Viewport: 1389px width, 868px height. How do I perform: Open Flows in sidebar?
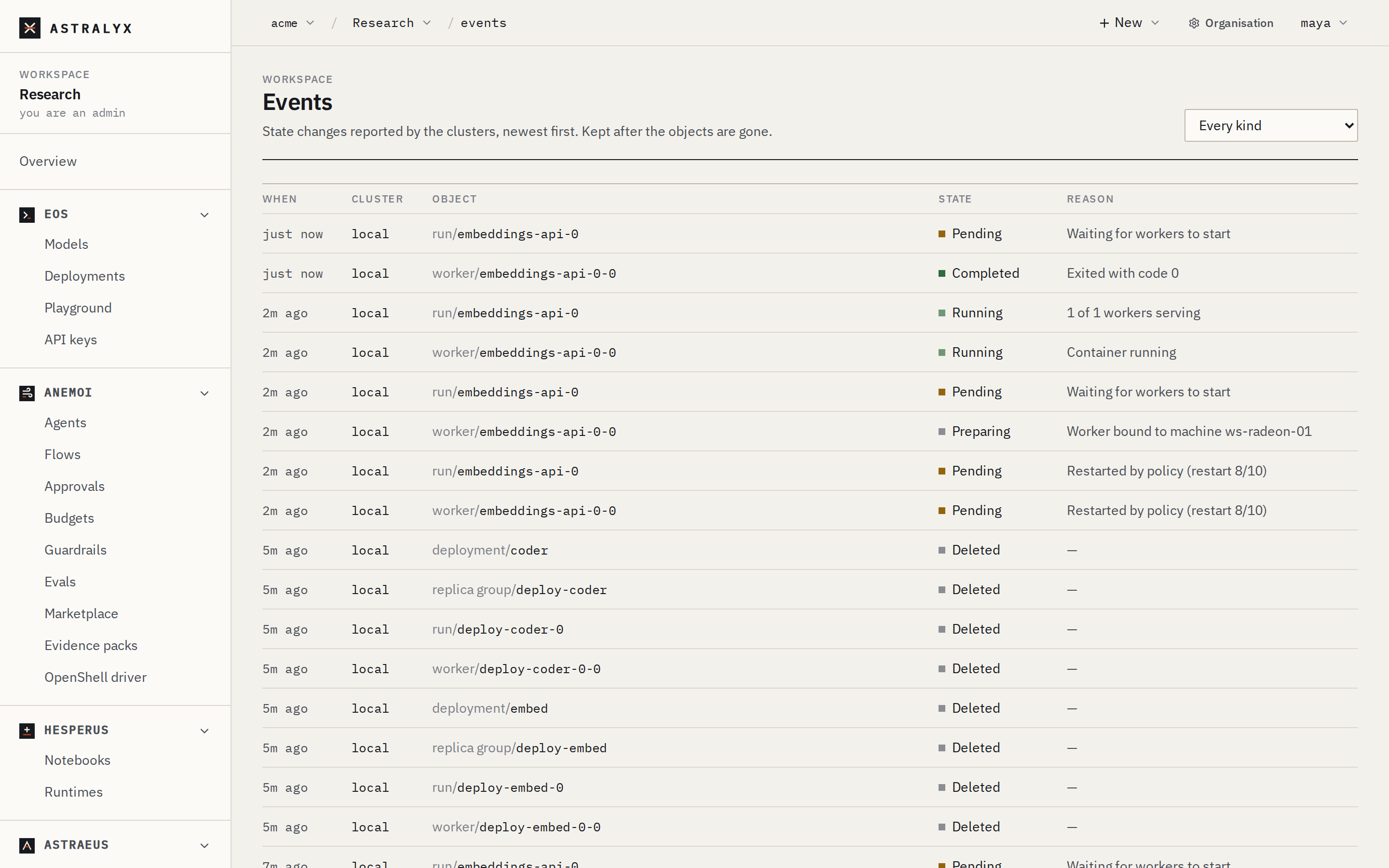[x=63, y=455]
